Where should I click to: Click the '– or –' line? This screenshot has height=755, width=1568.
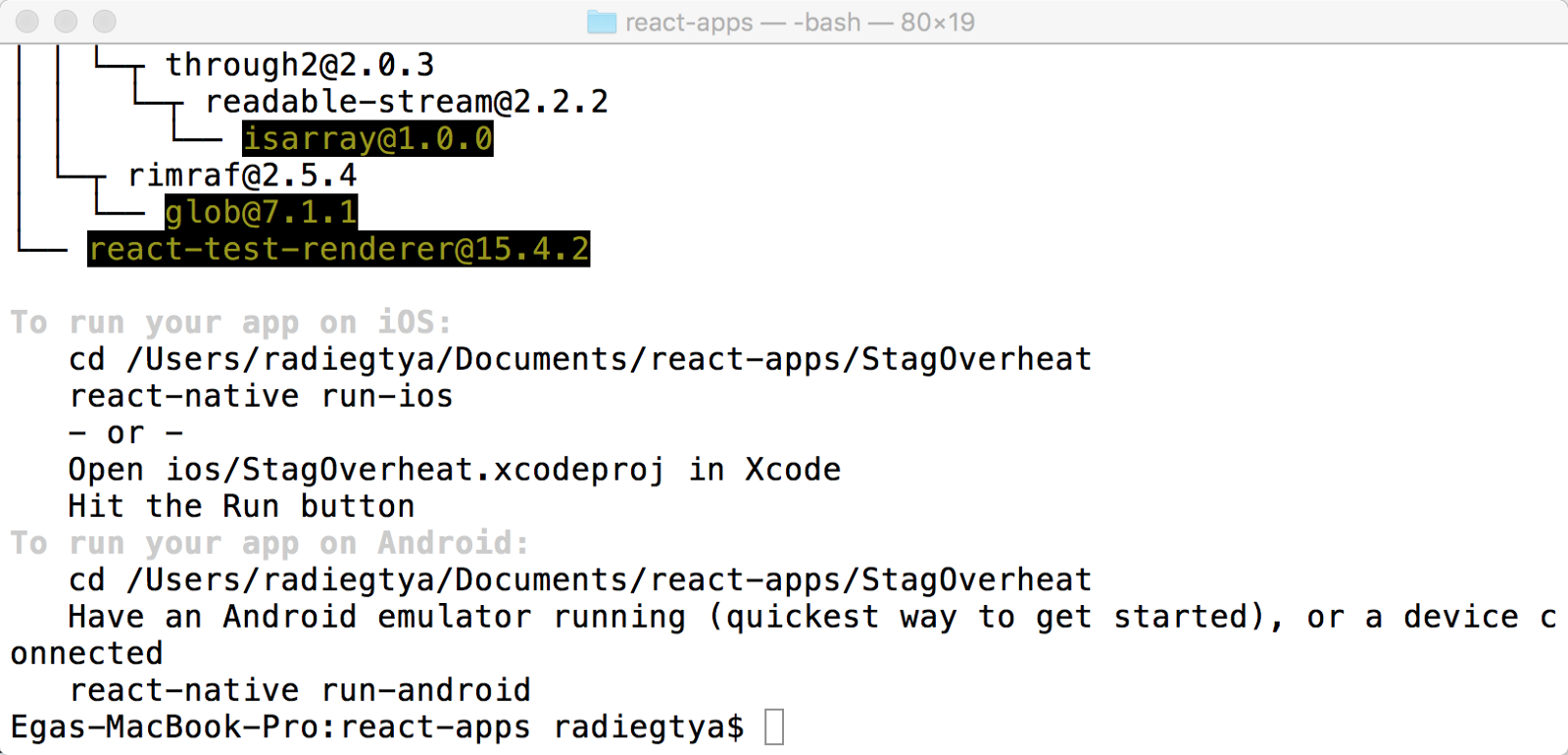(x=125, y=433)
